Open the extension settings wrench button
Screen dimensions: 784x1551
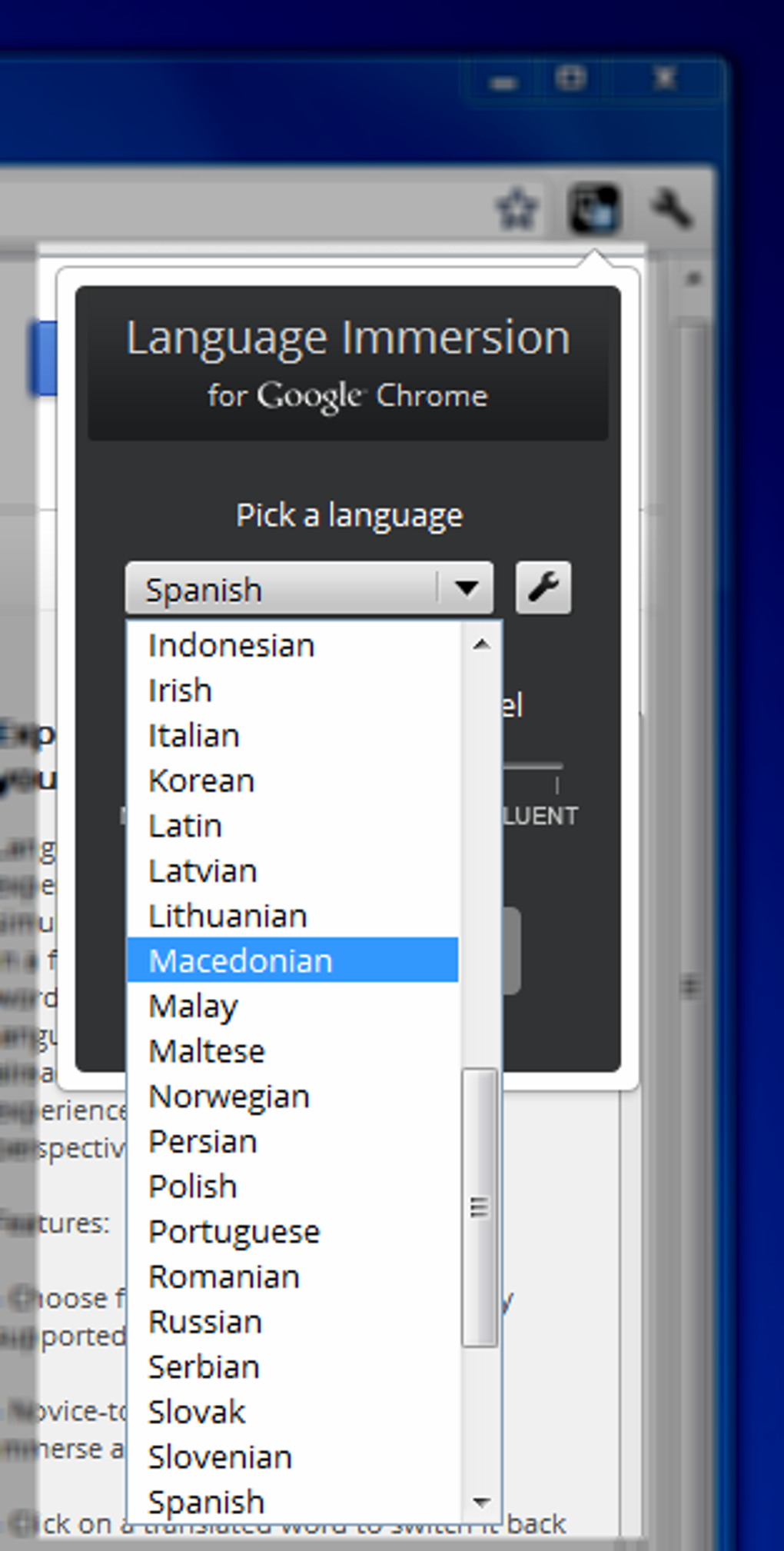(543, 588)
